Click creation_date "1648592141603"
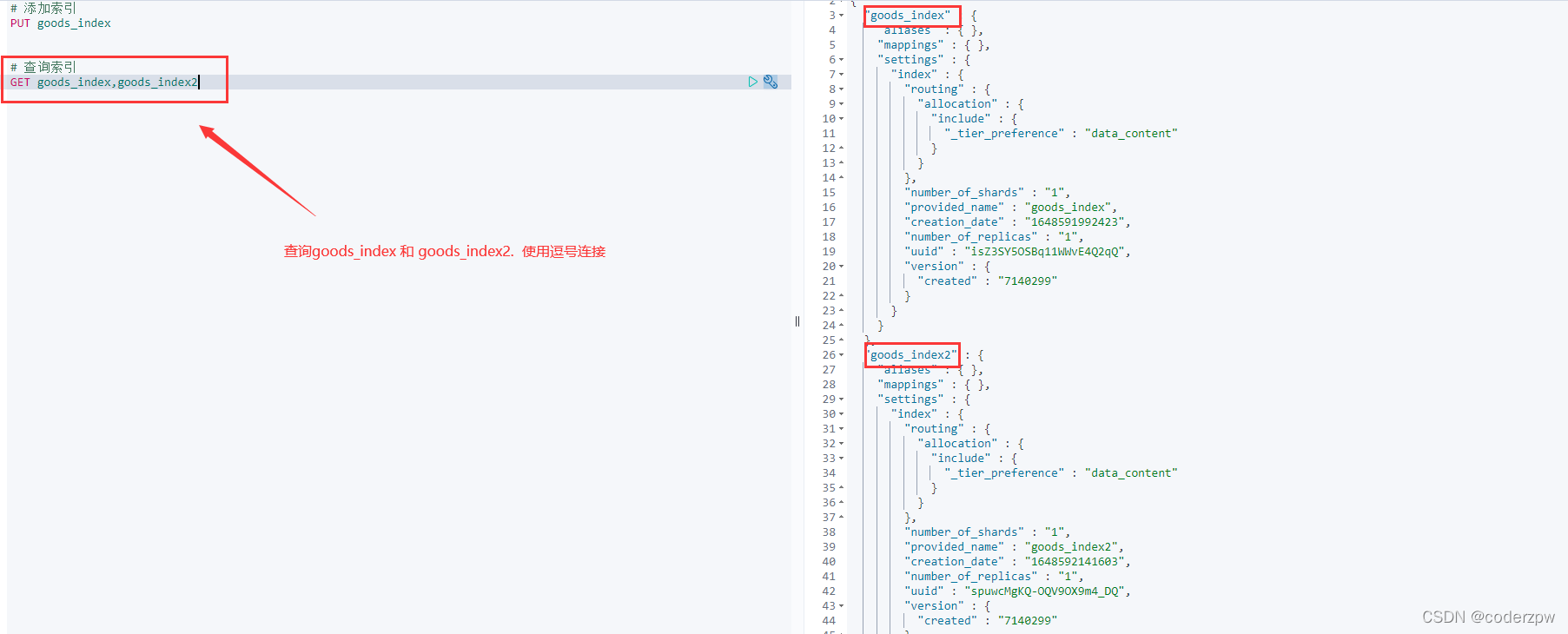1568x634 pixels. tap(1075, 562)
